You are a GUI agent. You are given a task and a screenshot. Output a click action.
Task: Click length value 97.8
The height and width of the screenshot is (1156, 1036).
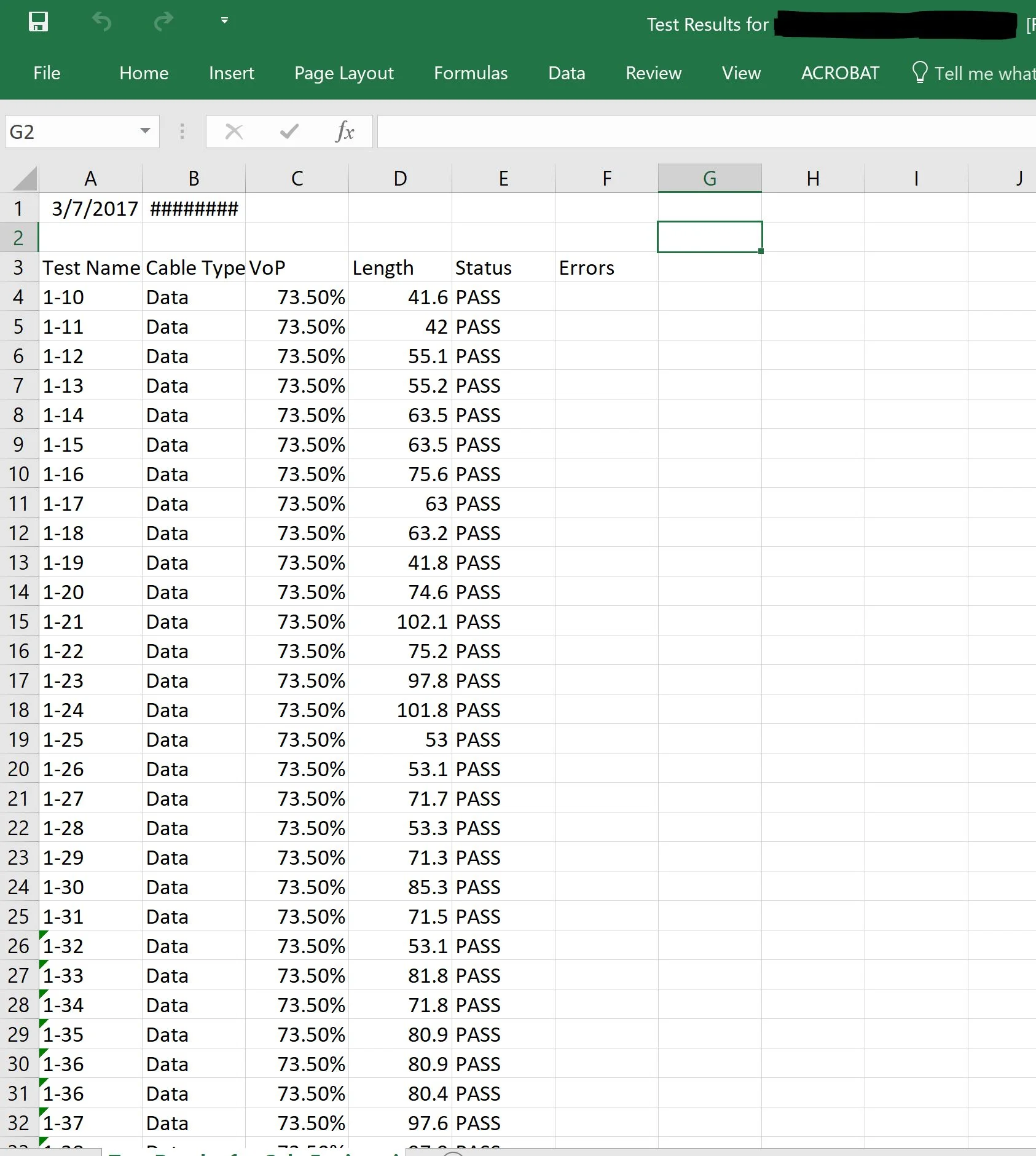click(x=400, y=680)
